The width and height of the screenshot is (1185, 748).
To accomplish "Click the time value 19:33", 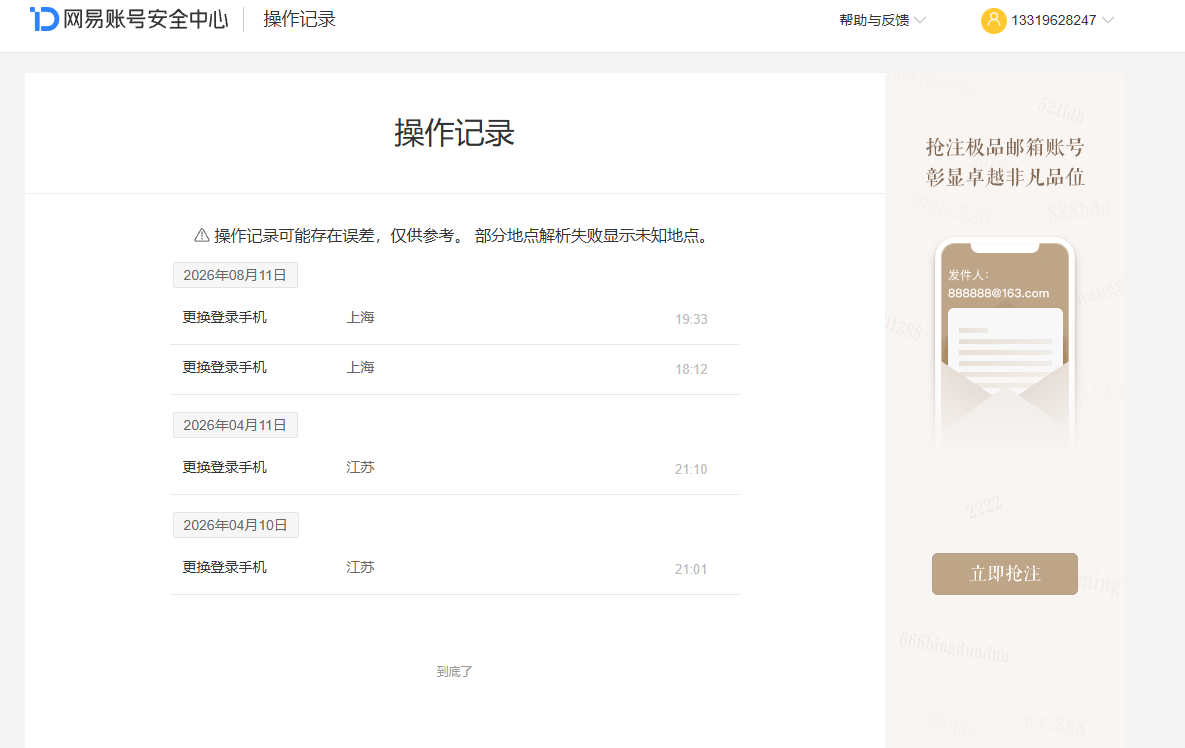I will [691, 320].
